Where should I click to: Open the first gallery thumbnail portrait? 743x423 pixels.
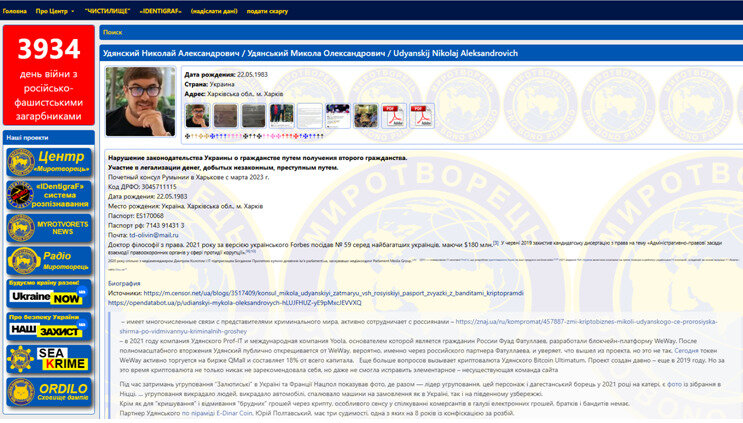click(x=198, y=116)
